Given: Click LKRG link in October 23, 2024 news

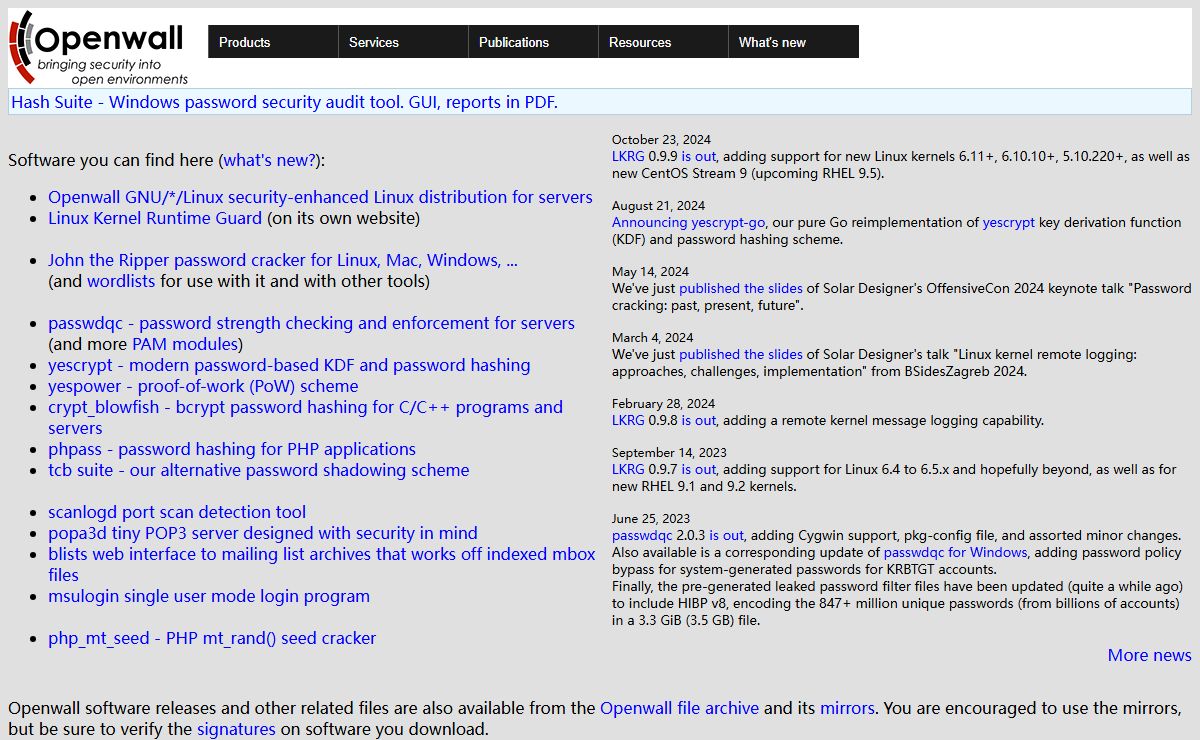Looking at the screenshot, I should (628, 156).
